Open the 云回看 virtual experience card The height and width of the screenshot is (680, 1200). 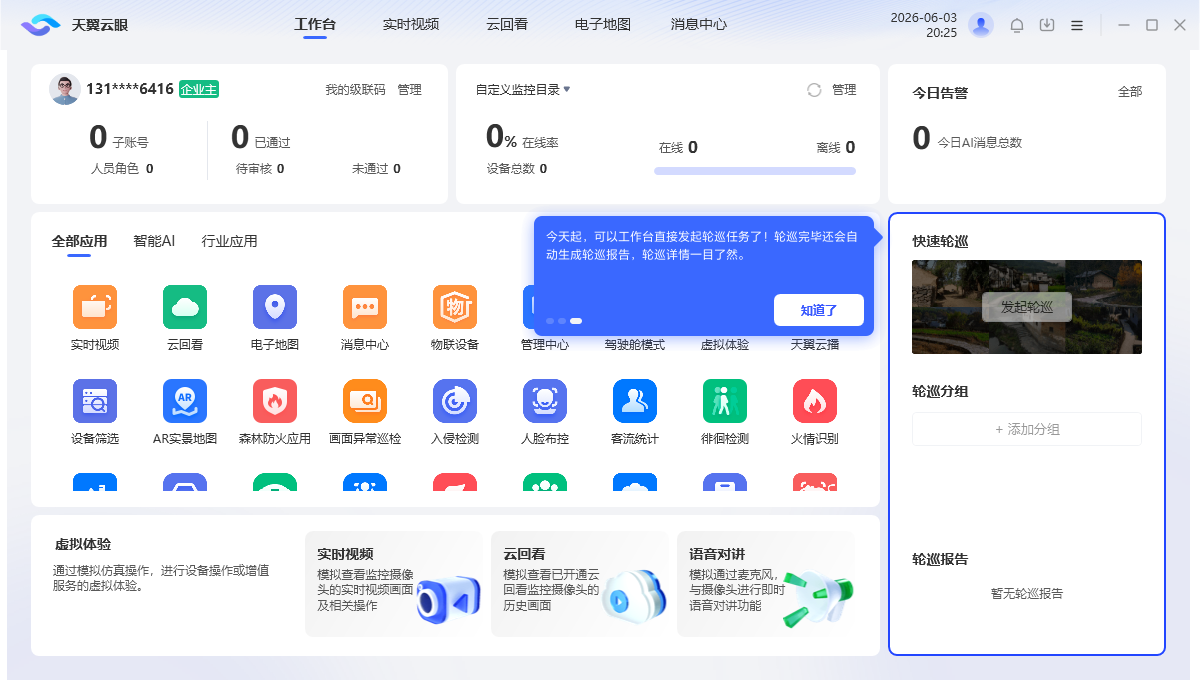tap(580, 584)
